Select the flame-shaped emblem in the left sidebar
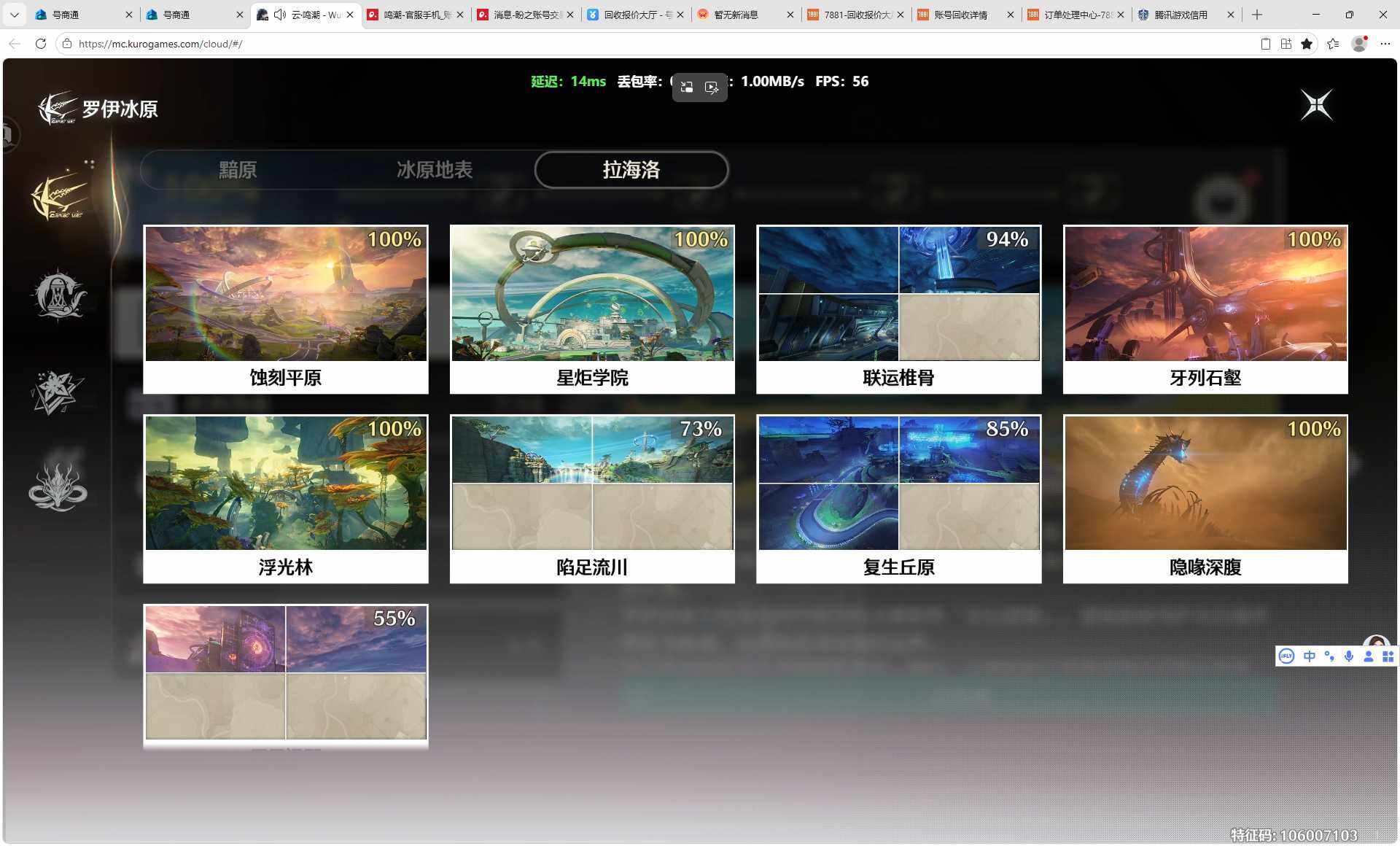 (58, 486)
